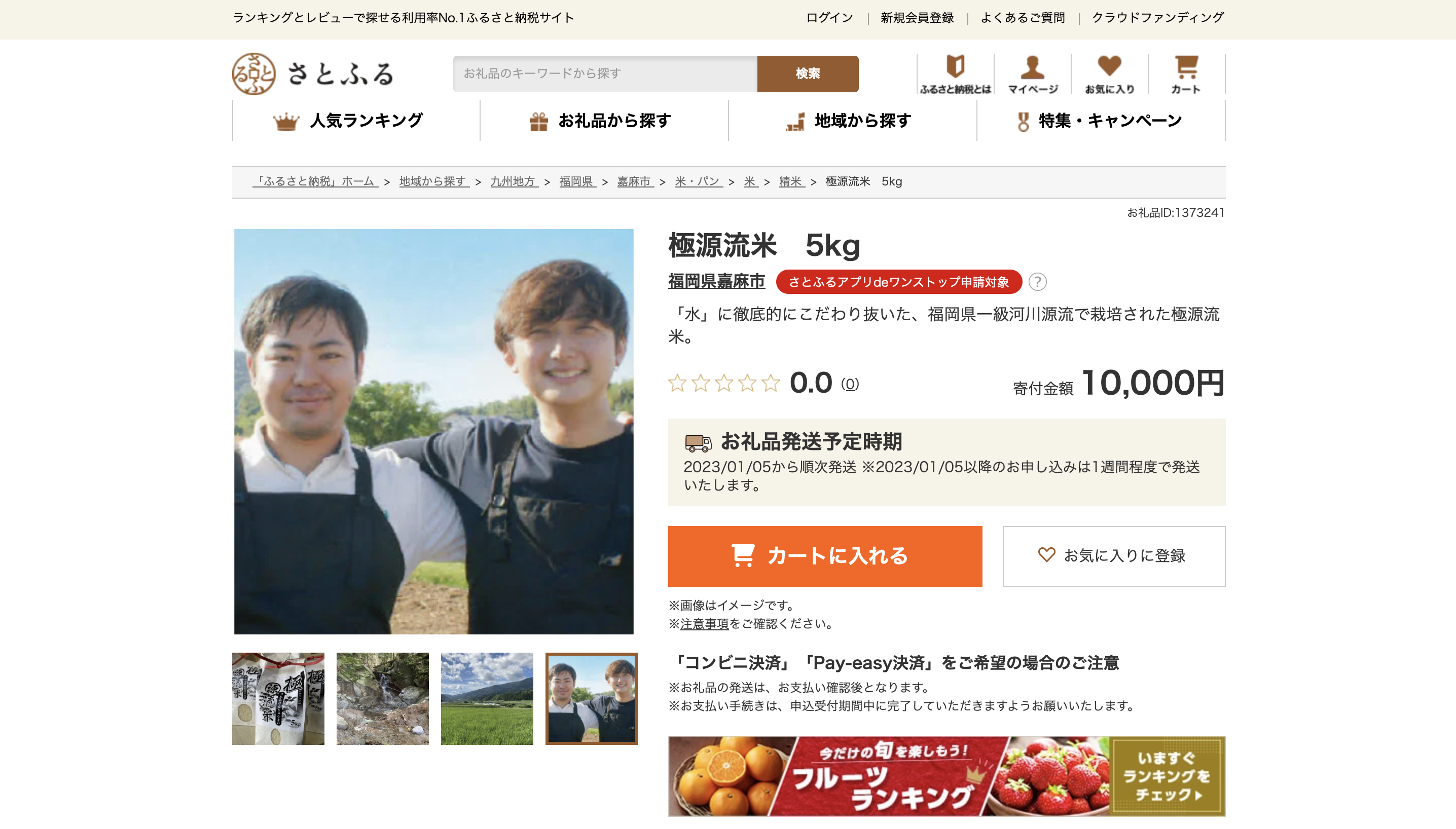Open the カート shopping cart icon
1456x829 pixels.
pos(1186,74)
